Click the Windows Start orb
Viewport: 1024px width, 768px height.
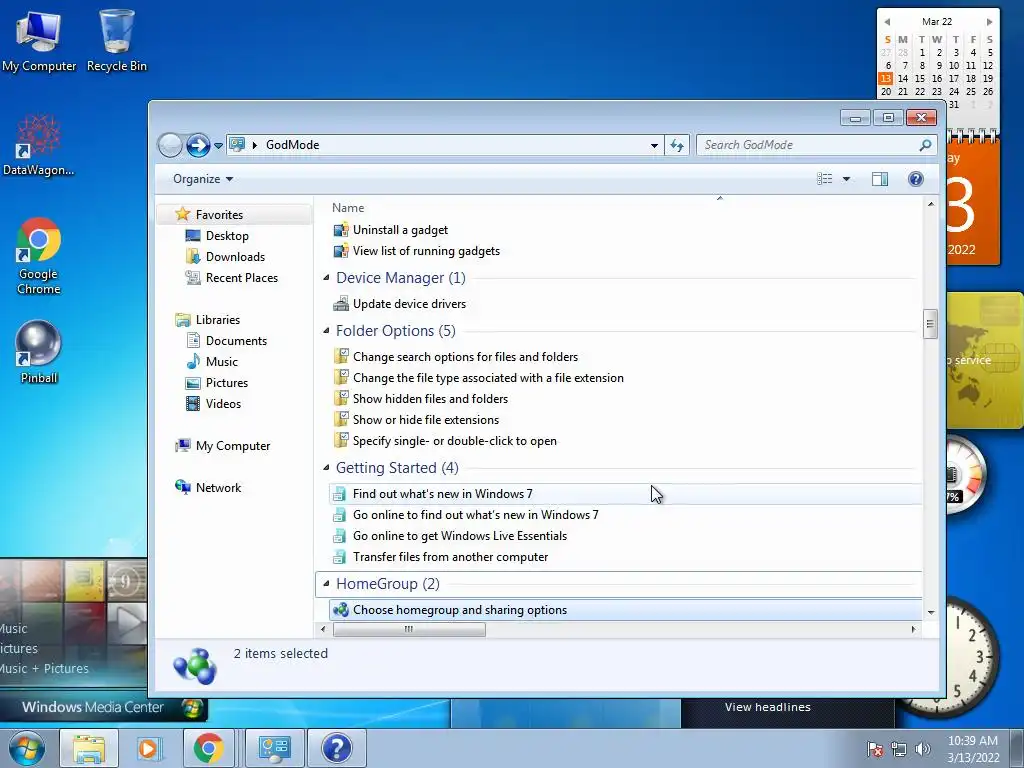point(27,748)
